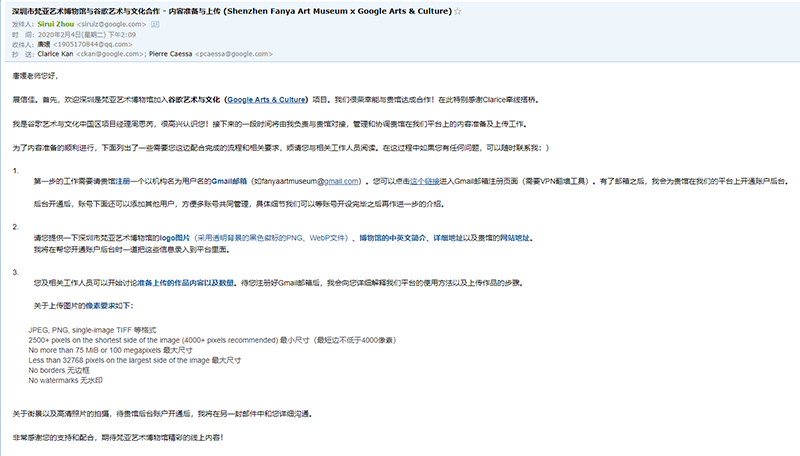Screen dimensions: 800x456
Task: Click the bold 'Gmail邮箱' text in step 1
Action: coord(229,181)
